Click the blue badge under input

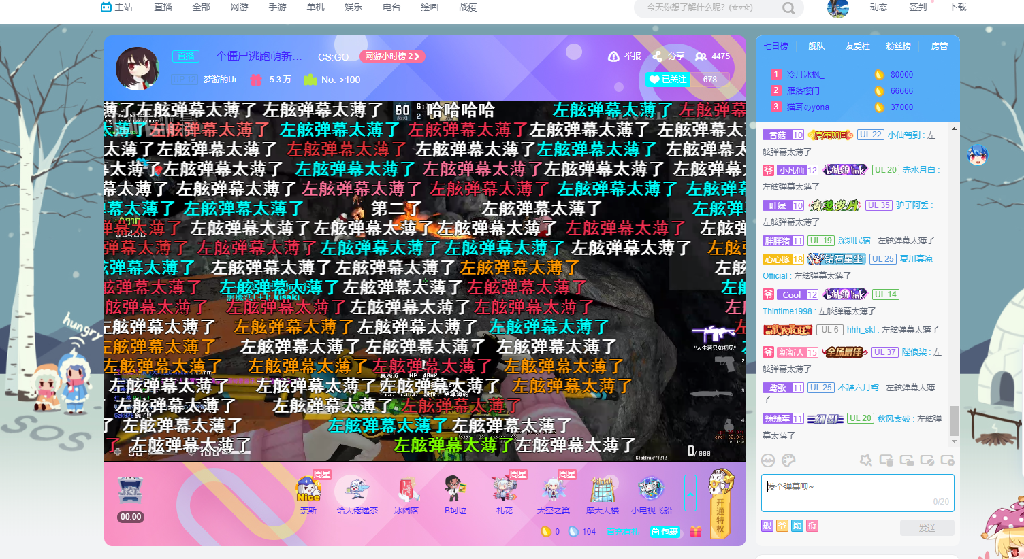coord(797,526)
